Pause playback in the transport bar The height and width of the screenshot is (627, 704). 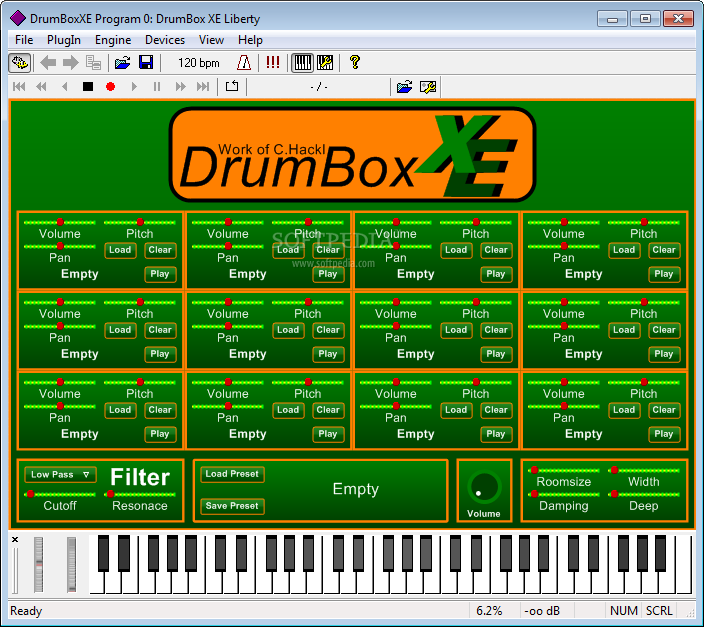click(x=157, y=86)
